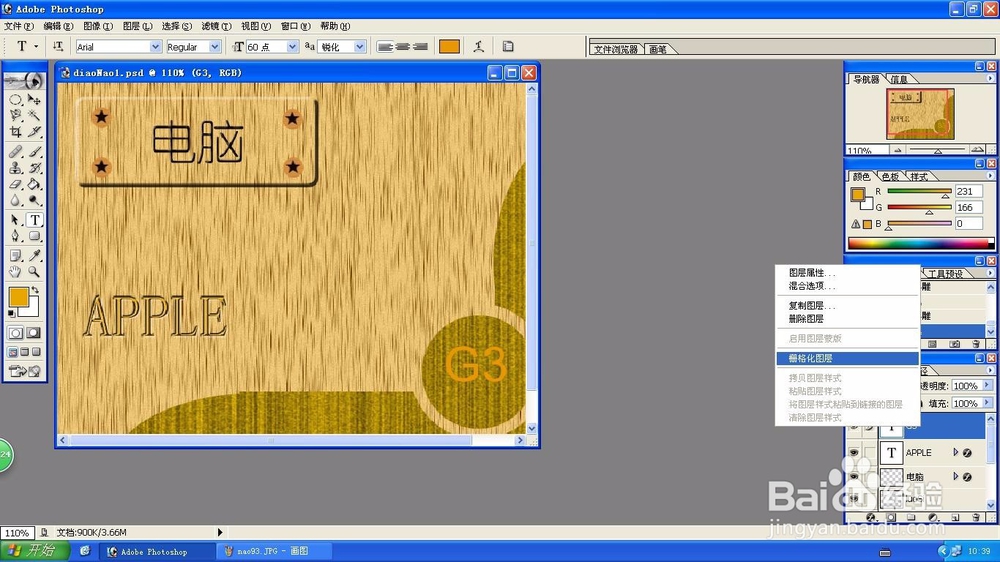Image resolution: width=1000 pixels, height=562 pixels.
Task: Open the Arial font family dropdown
Action: click(155, 47)
